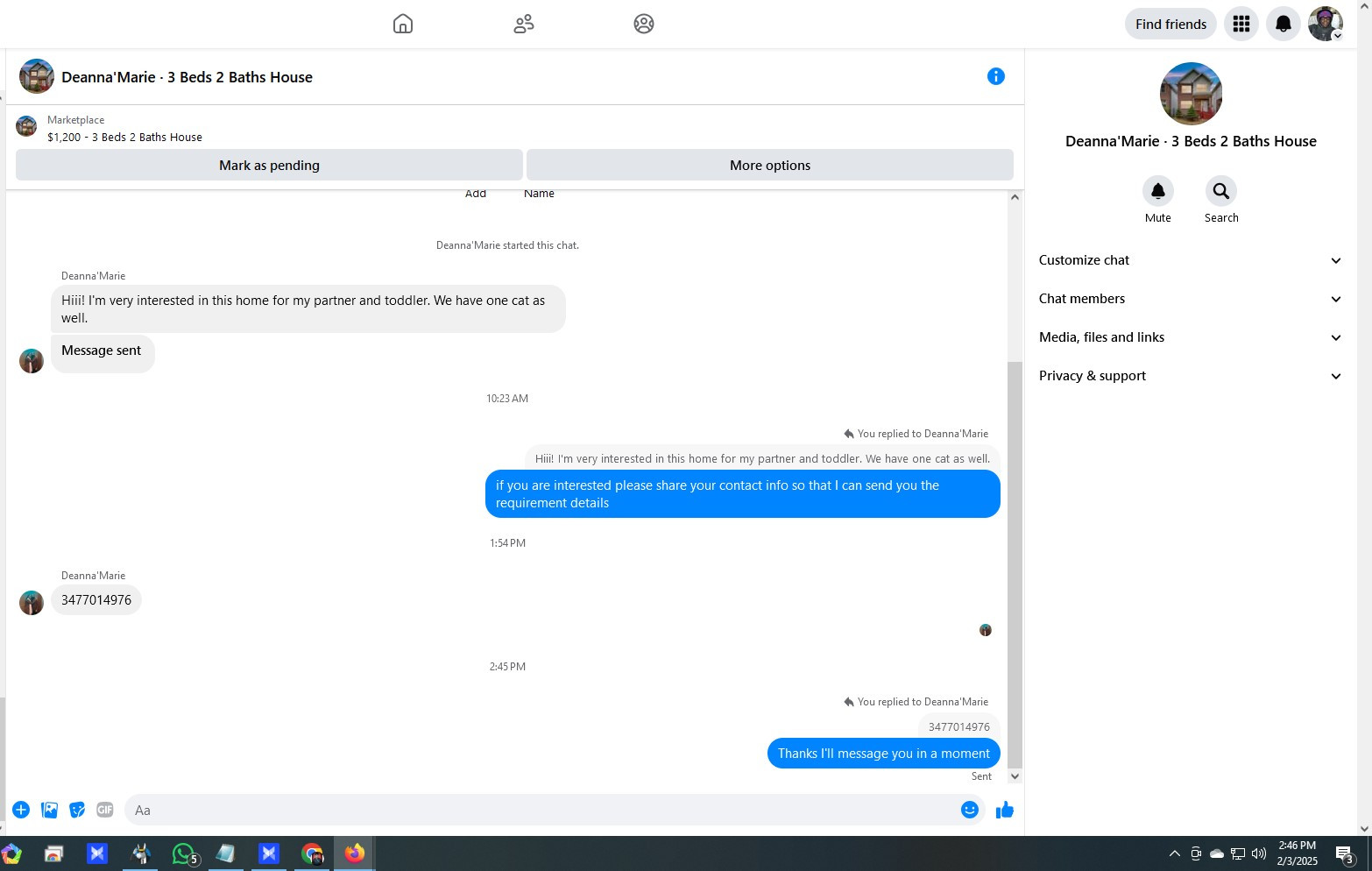The width and height of the screenshot is (1372, 871).
Task: Open account profile picture menu
Action: [1326, 24]
